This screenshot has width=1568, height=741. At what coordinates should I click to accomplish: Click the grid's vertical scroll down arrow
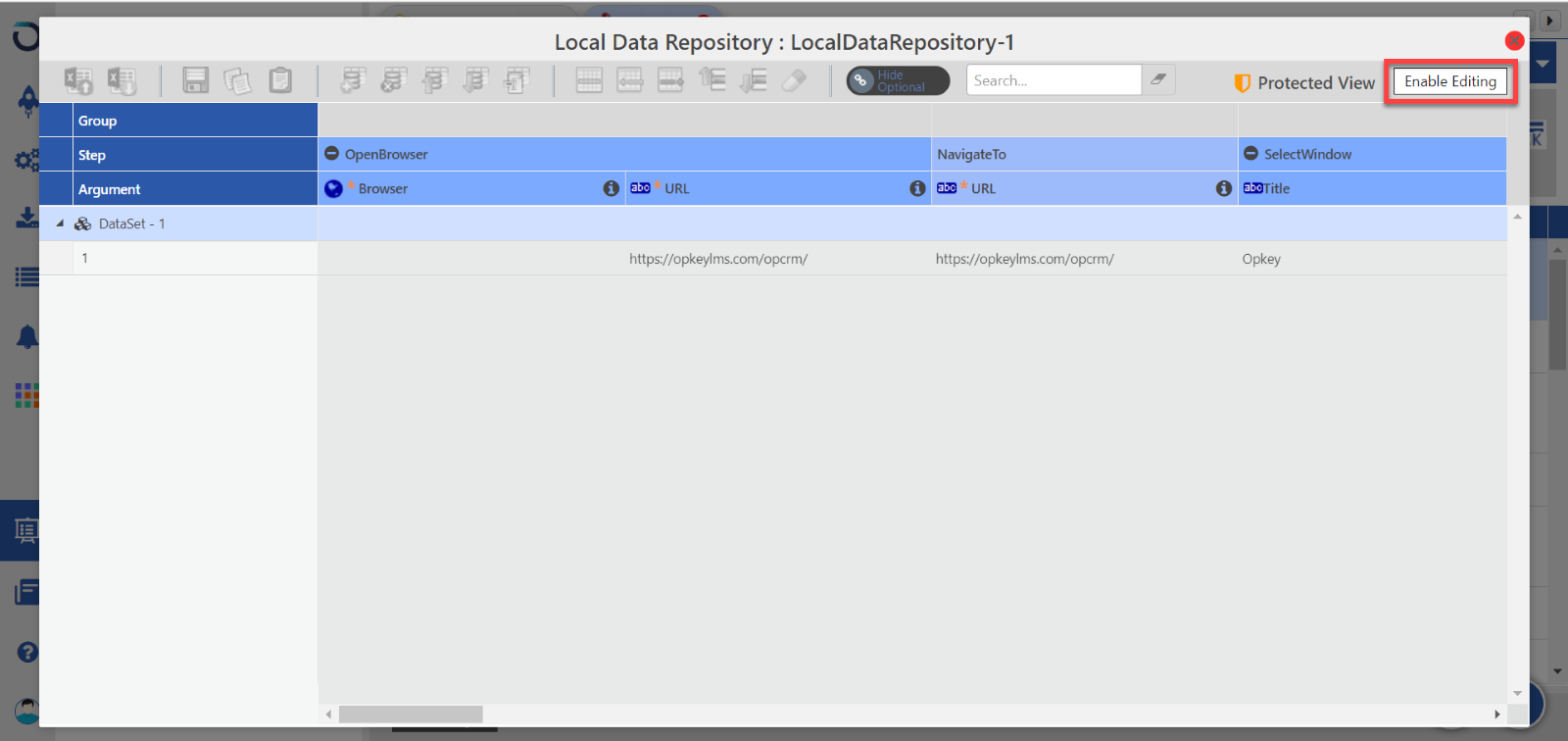tap(1517, 693)
